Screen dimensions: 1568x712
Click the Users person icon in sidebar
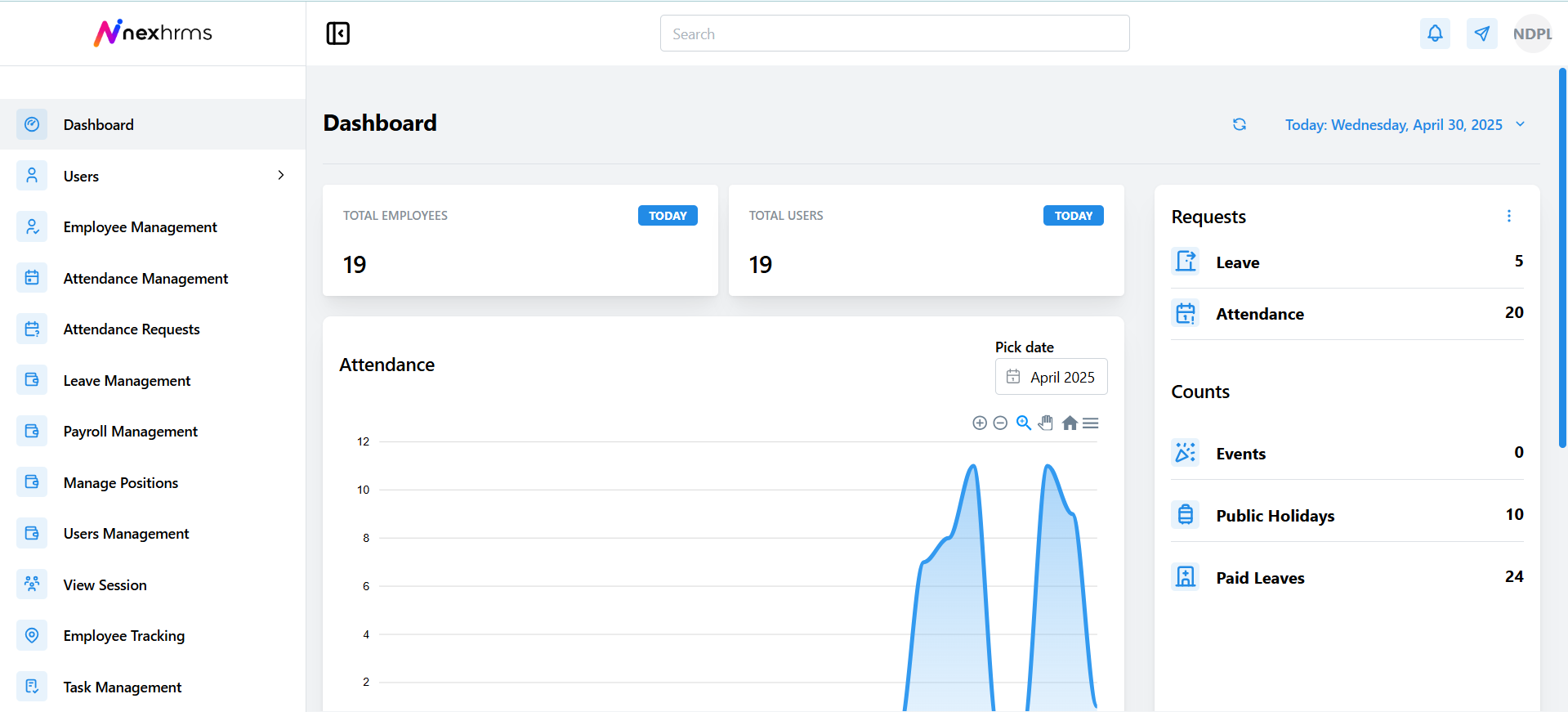pyautogui.click(x=32, y=176)
